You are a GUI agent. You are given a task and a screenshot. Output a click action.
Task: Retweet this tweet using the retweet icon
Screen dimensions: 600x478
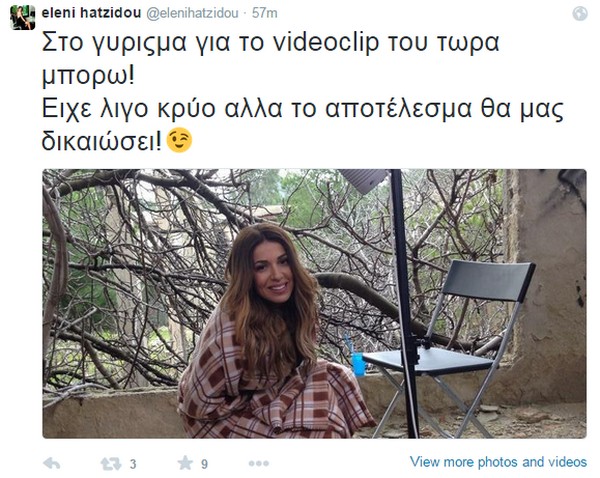pos(111,464)
